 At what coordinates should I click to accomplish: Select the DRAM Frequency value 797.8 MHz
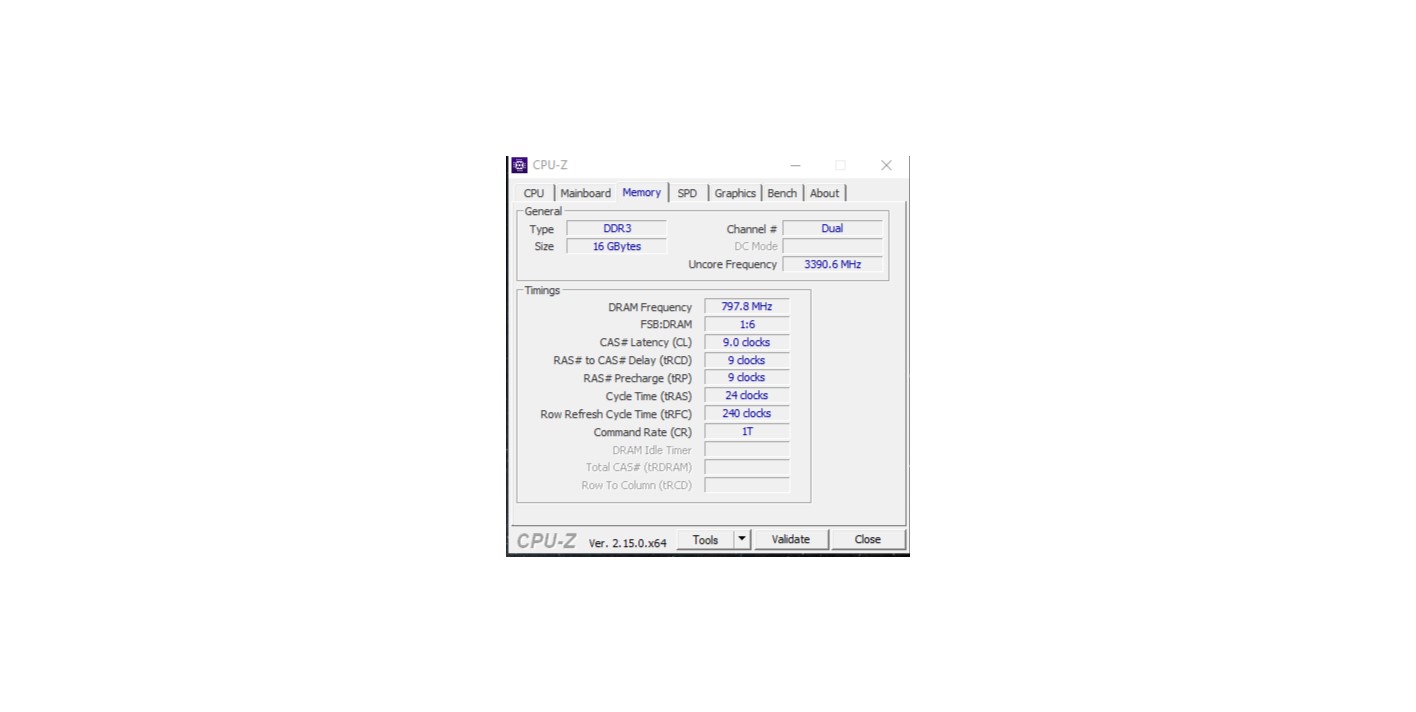point(747,307)
